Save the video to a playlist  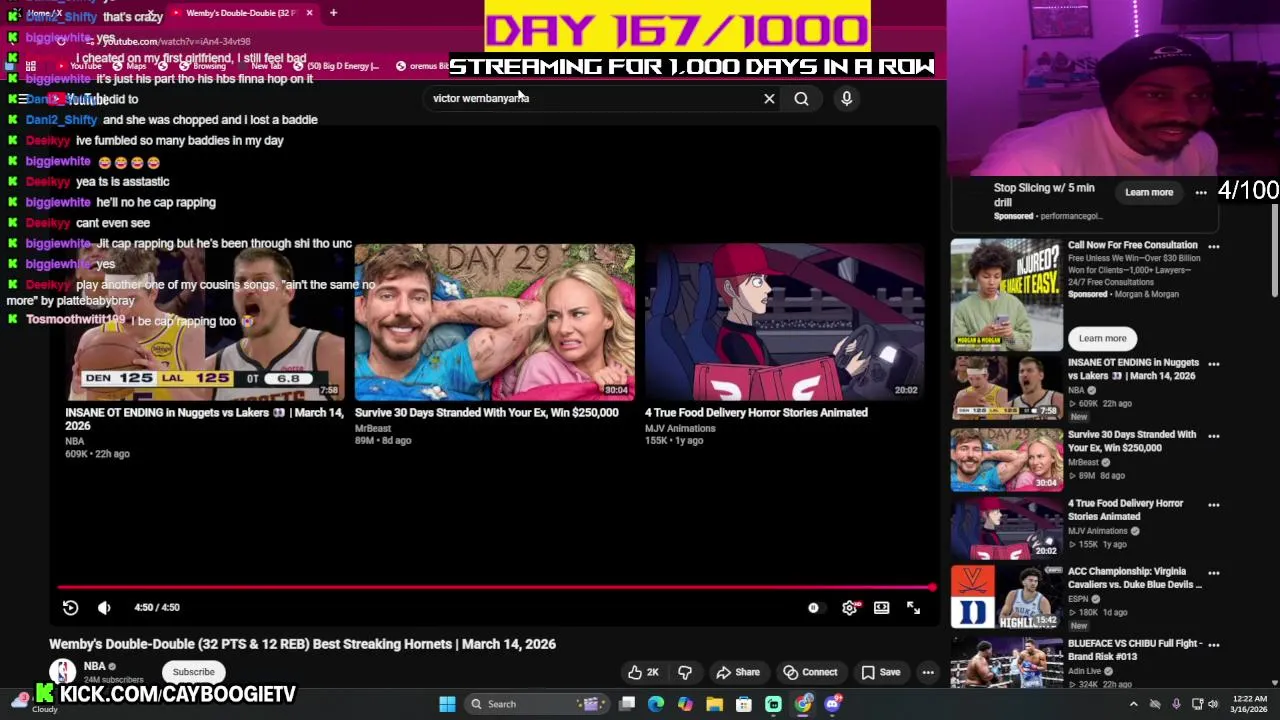880,672
